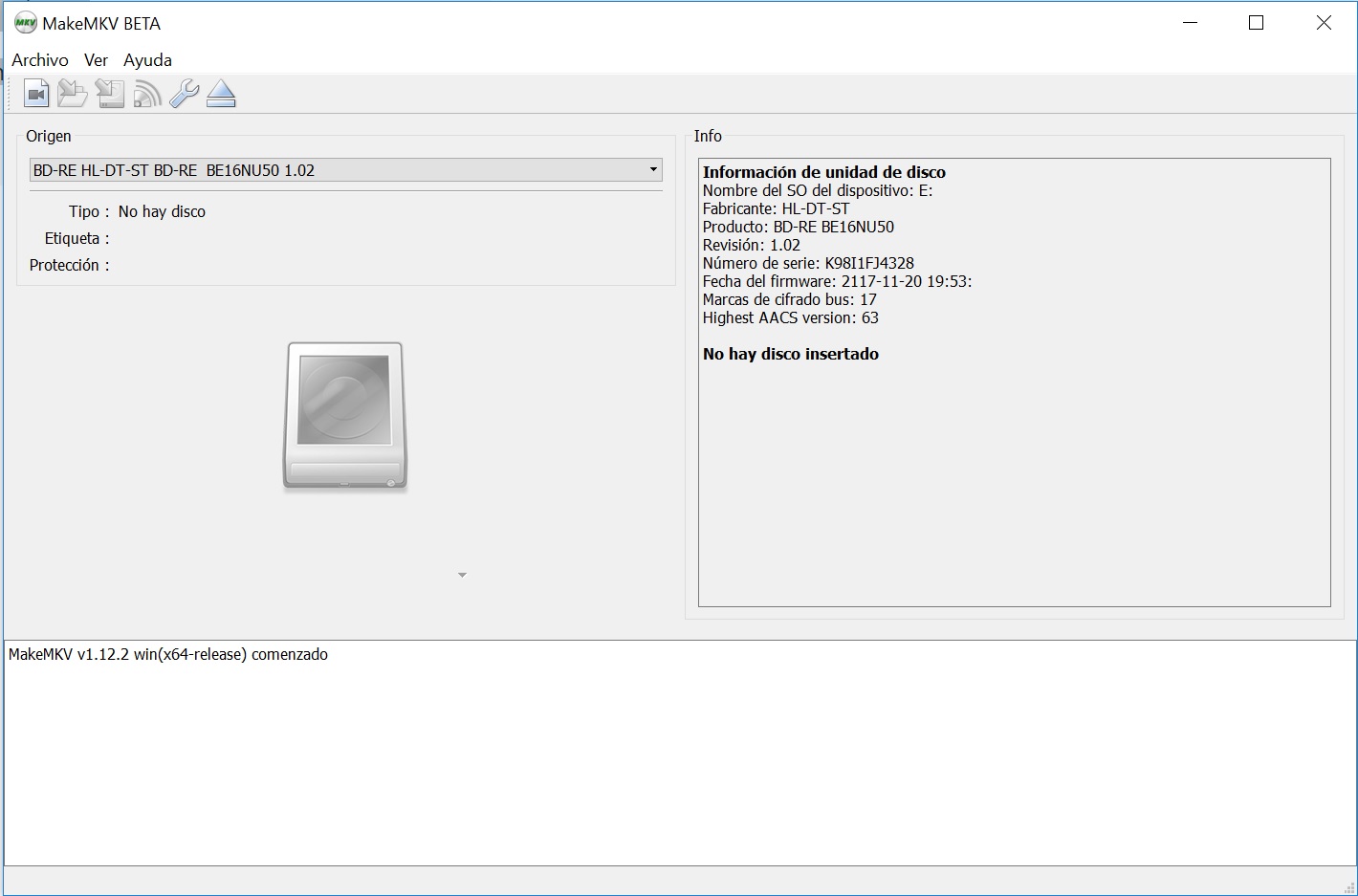Open video files with the camera icon
The image size is (1358, 896).
(36, 94)
